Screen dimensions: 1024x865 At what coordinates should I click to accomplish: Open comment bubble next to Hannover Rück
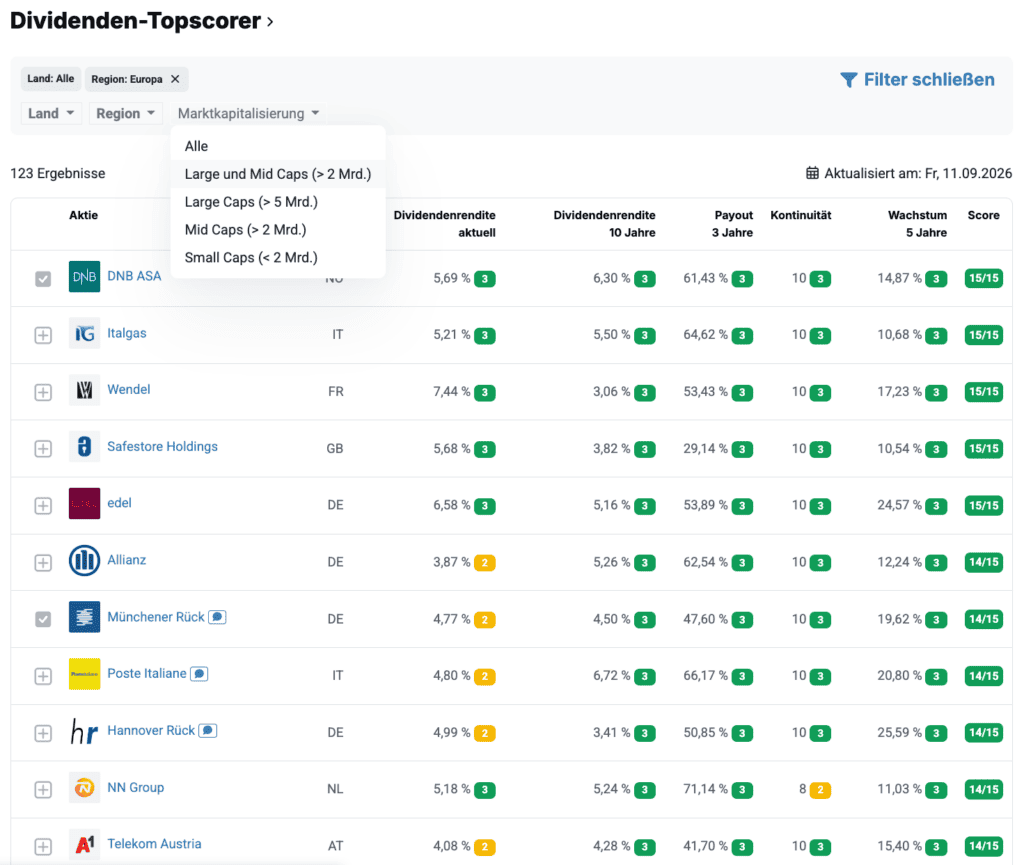click(x=208, y=731)
